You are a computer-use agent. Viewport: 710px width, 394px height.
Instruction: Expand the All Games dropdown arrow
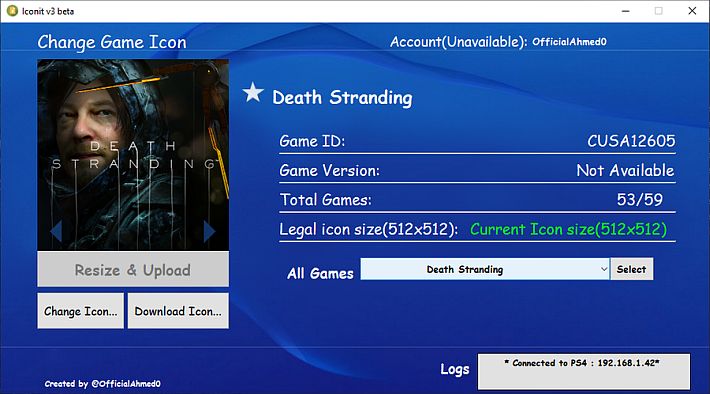pyautogui.click(x=604, y=269)
